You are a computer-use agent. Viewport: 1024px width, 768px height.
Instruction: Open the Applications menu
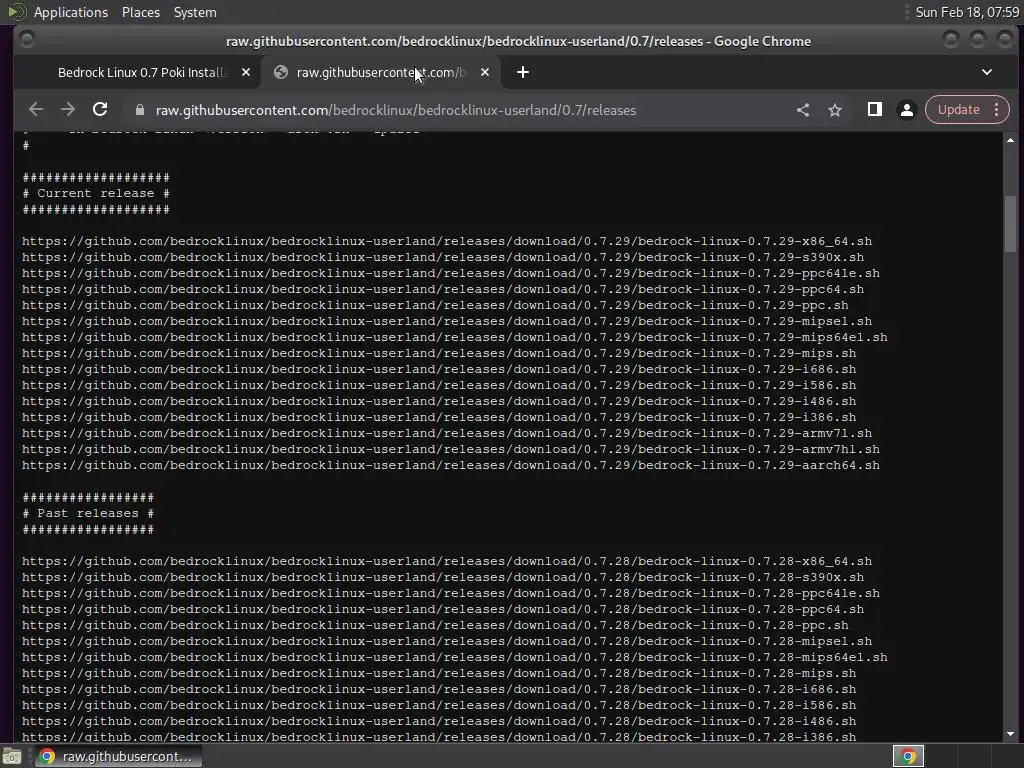click(71, 12)
